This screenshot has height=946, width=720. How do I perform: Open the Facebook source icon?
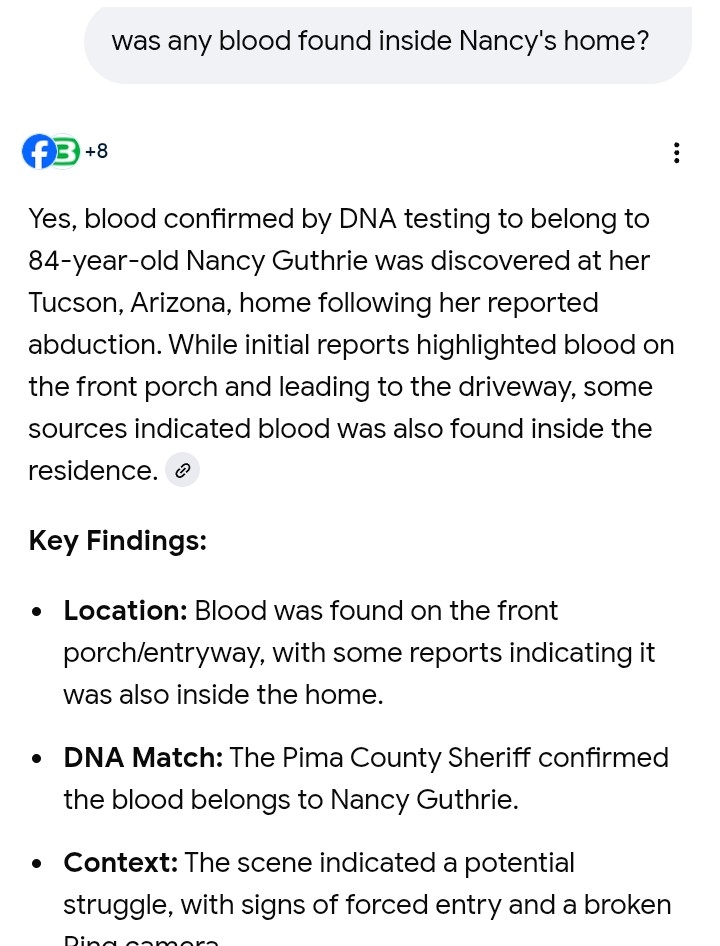pos(37,151)
